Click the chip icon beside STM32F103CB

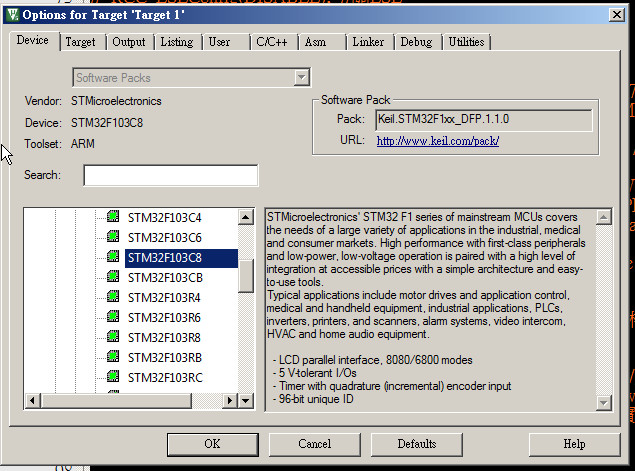click(113, 276)
